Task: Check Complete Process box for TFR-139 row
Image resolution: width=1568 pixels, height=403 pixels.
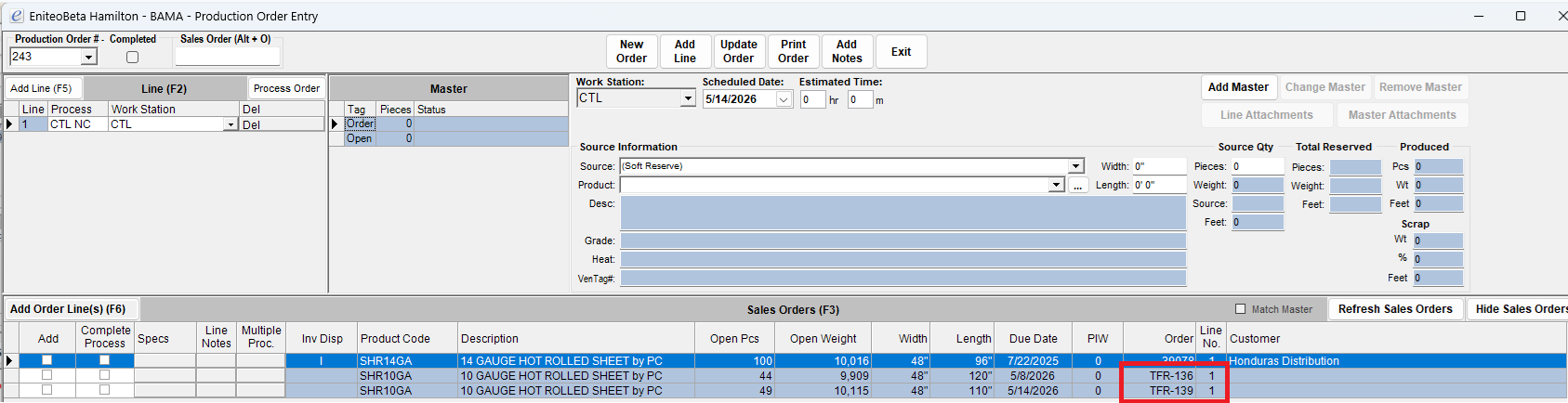Action: click(x=104, y=390)
